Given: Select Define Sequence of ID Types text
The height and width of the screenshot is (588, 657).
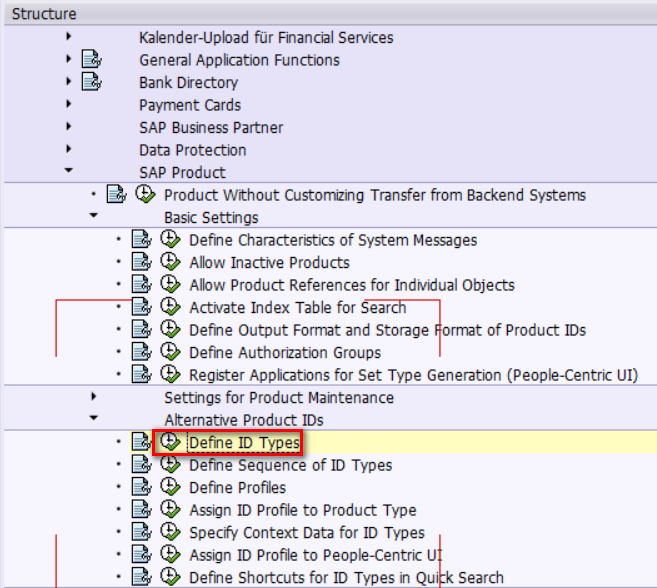Looking at the screenshot, I should point(291,465).
